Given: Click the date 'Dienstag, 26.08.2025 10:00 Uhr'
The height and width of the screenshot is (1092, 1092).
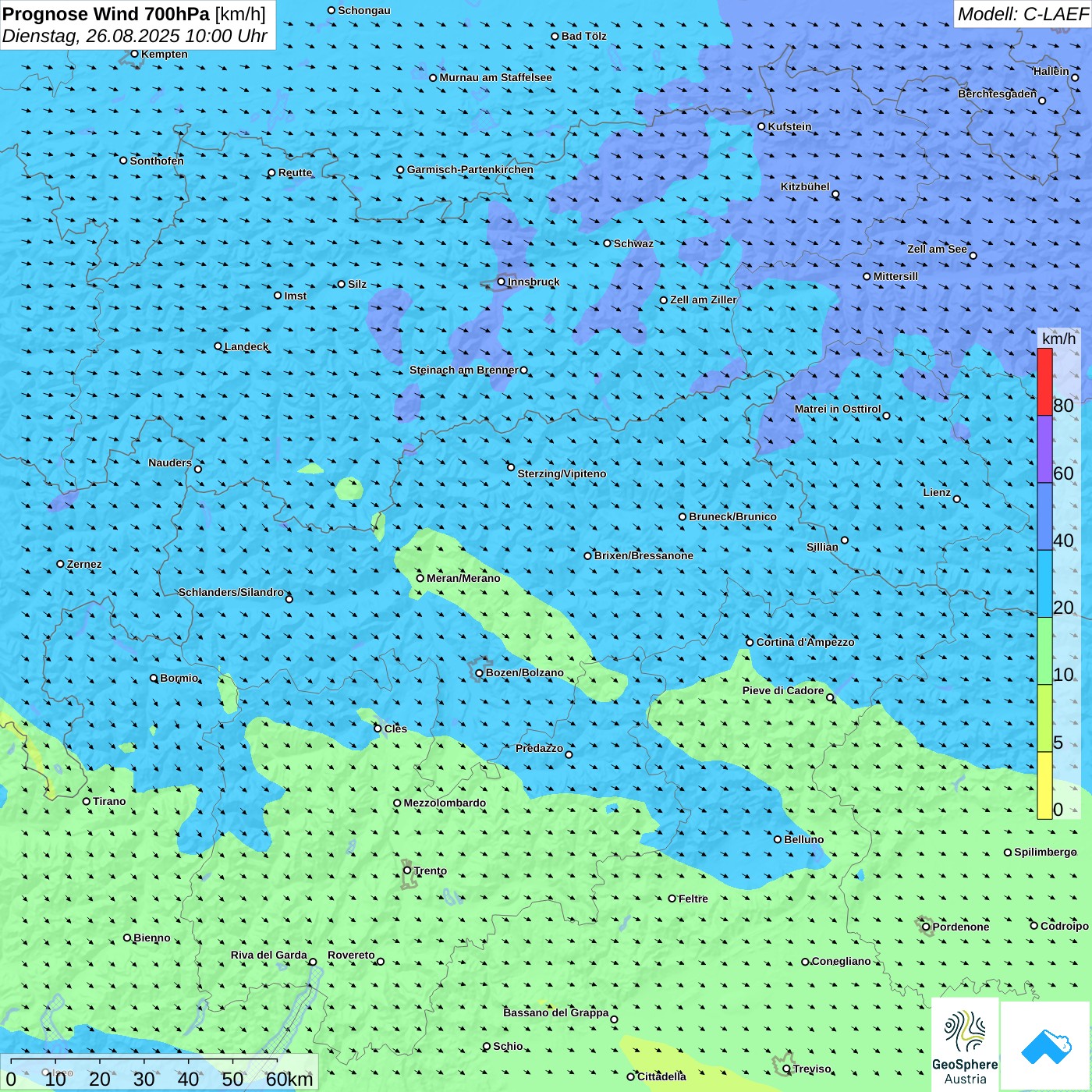Looking at the screenshot, I should point(134,36).
